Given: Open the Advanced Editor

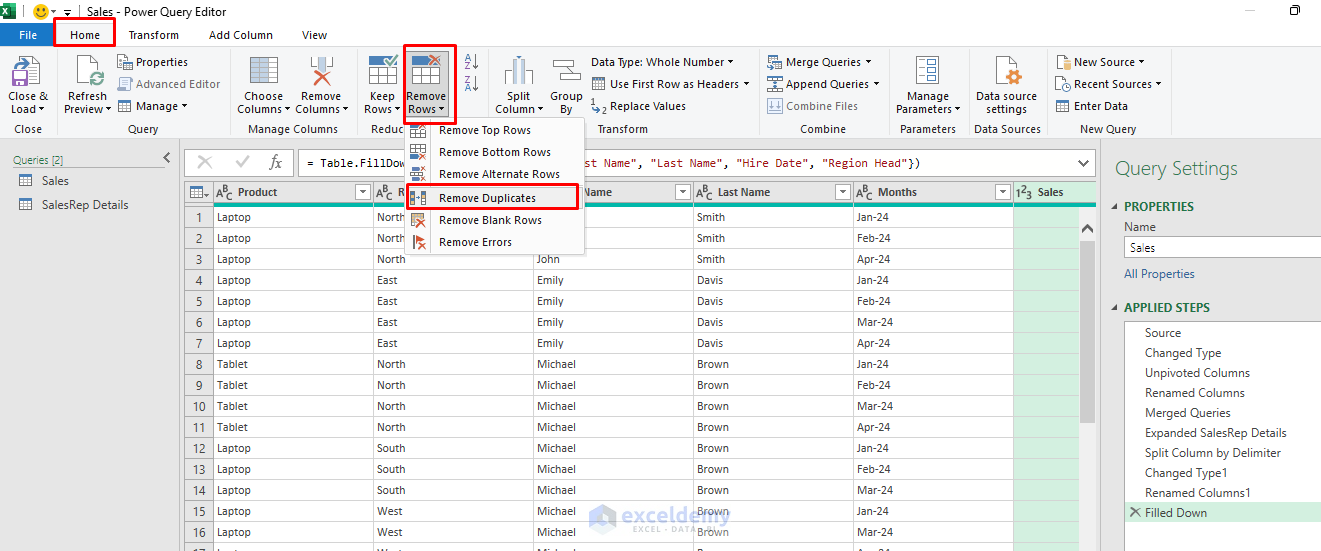Looking at the screenshot, I should pyautogui.click(x=169, y=84).
